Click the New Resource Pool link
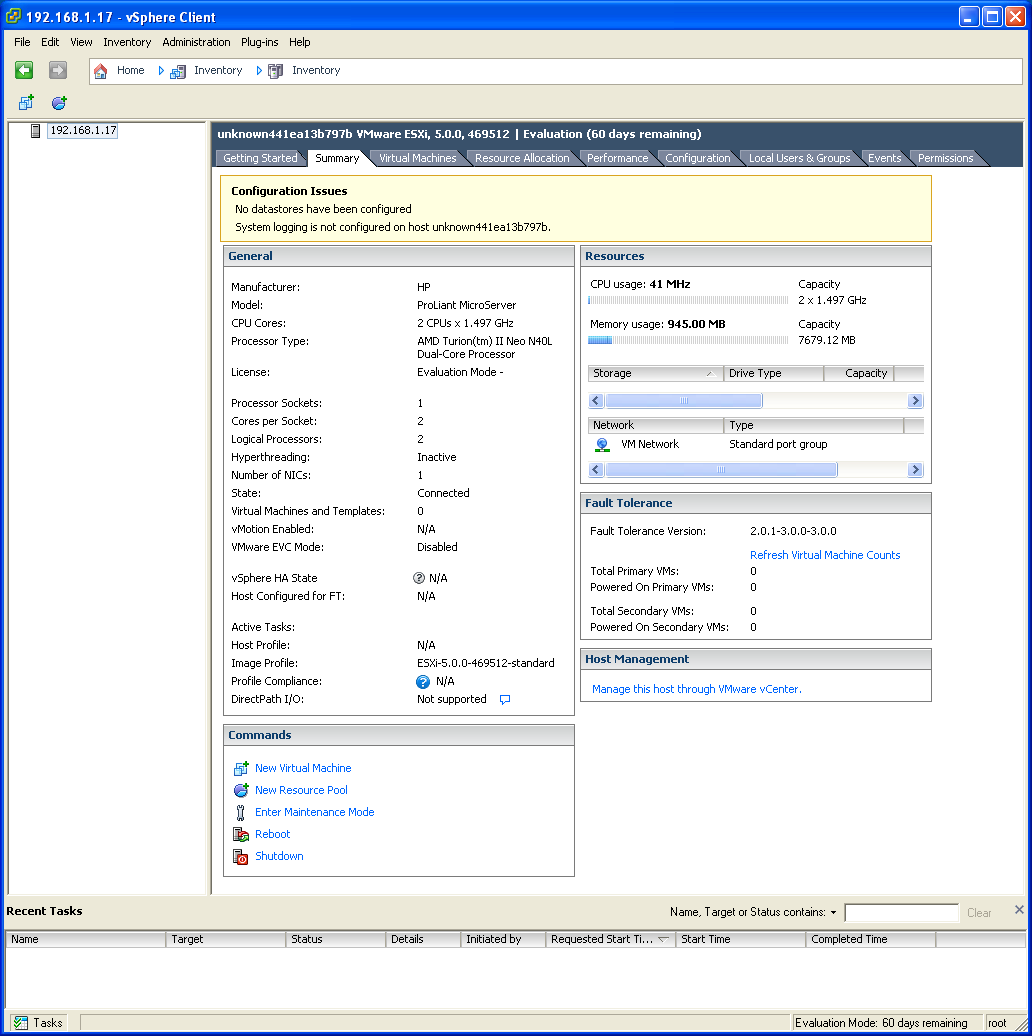Viewport: 1032px width, 1036px height. coord(301,790)
